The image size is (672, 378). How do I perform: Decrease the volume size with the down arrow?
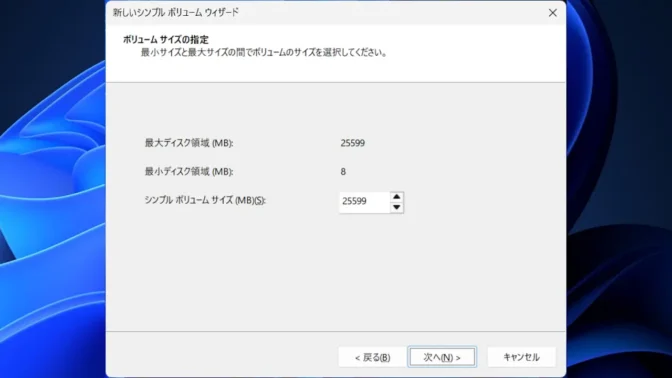[396, 207]
